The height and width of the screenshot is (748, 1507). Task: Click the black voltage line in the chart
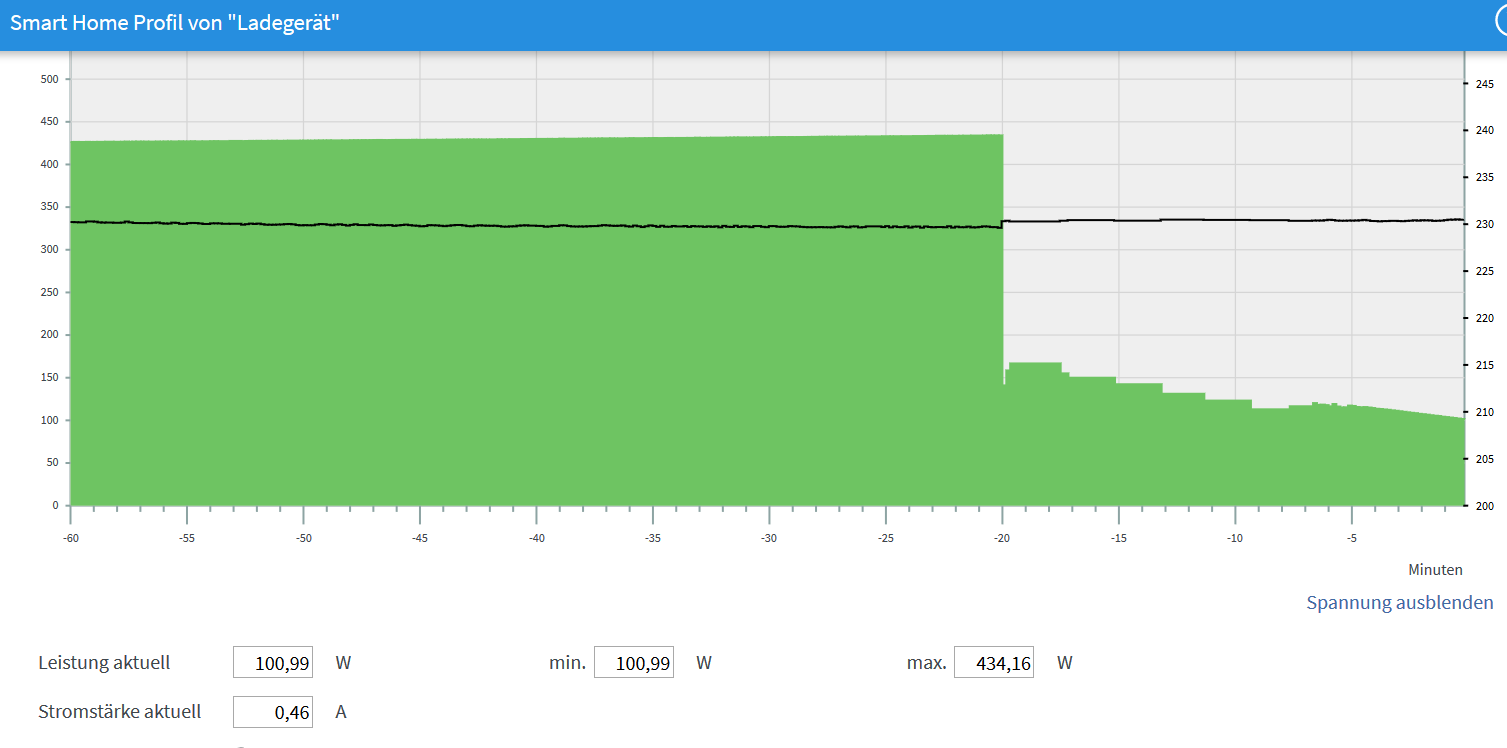[x=500, y=225]
